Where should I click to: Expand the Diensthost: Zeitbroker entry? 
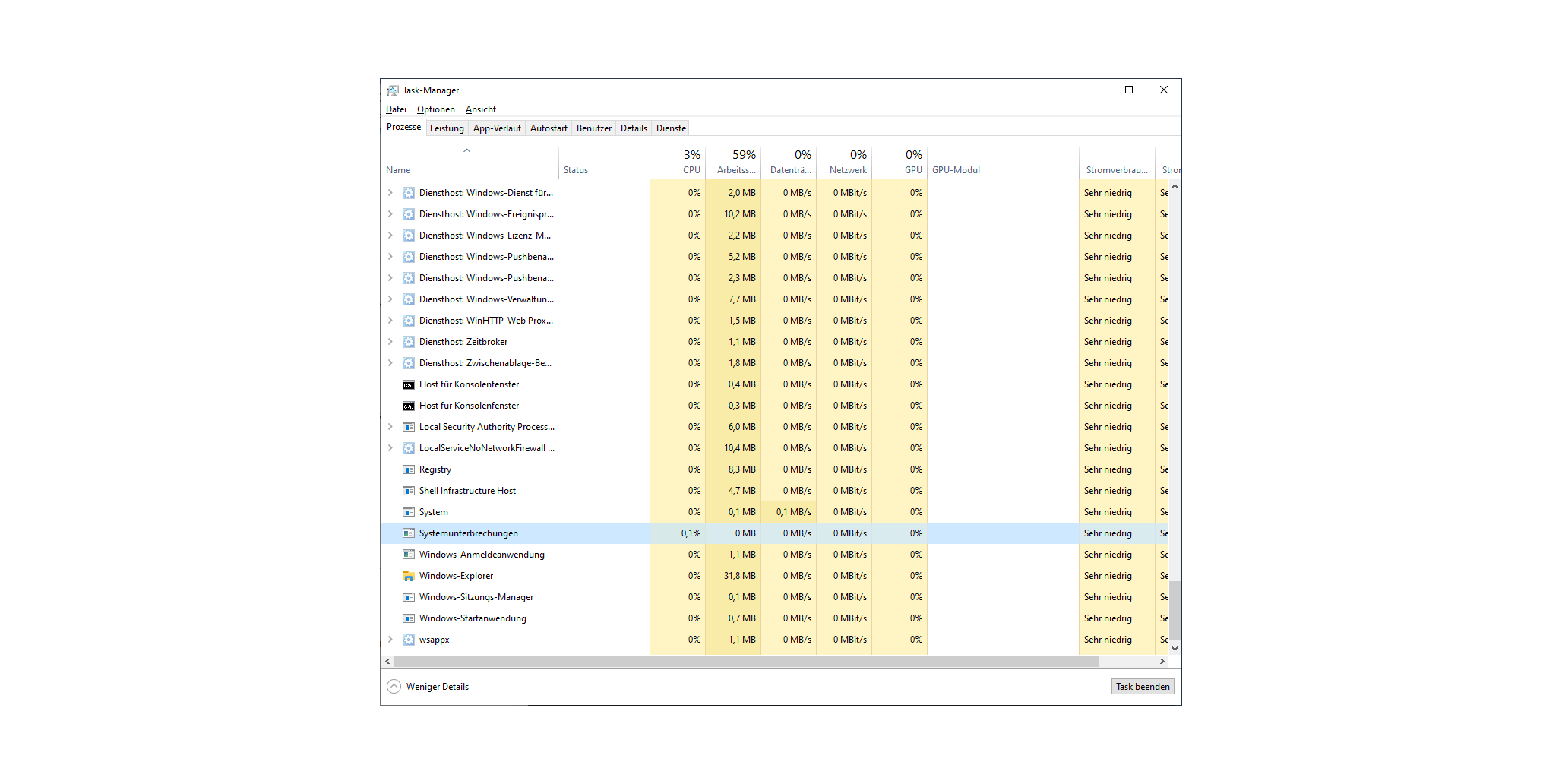(390, 342)
